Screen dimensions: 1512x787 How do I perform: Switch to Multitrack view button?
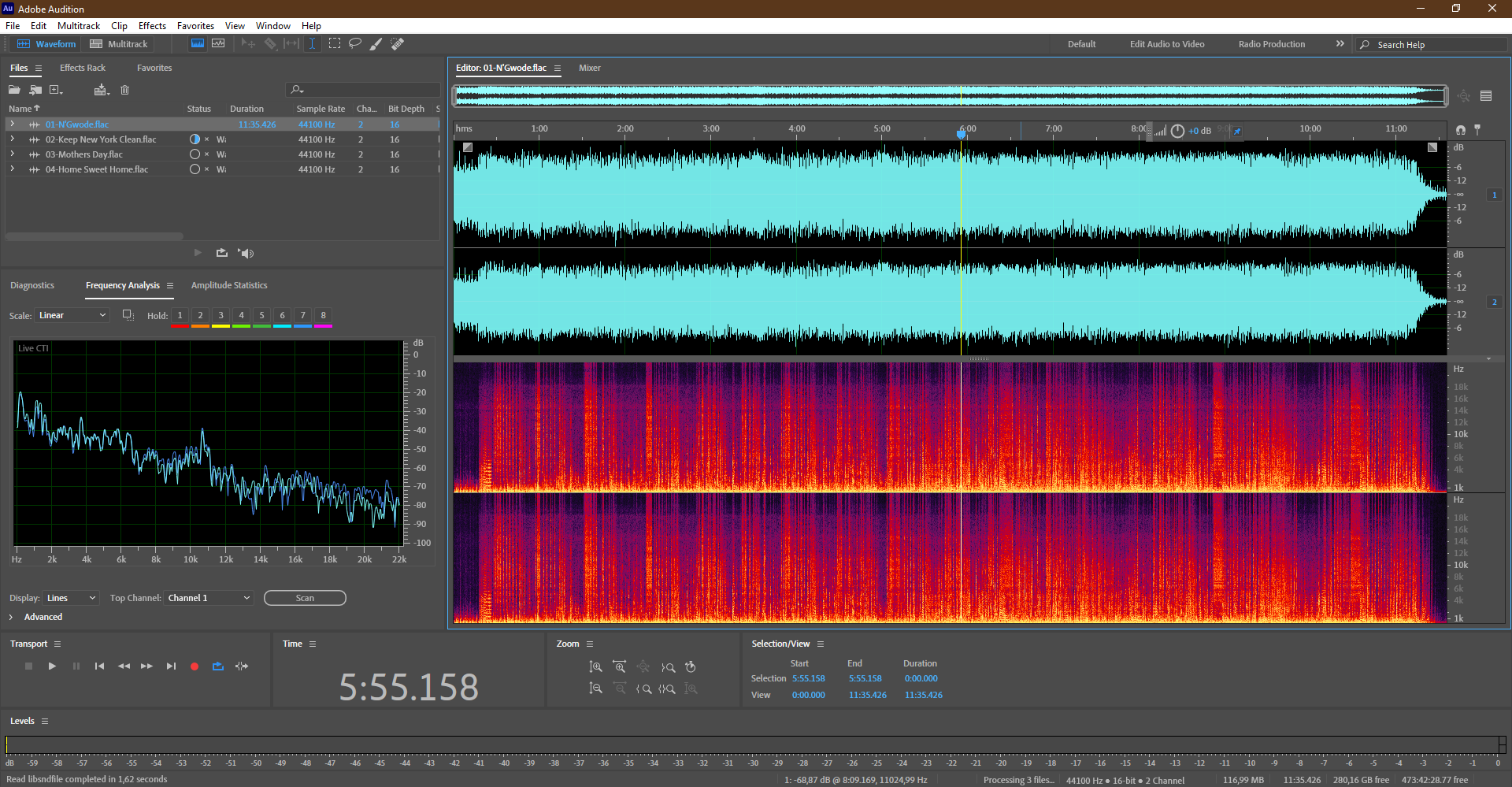coord(119,44)
